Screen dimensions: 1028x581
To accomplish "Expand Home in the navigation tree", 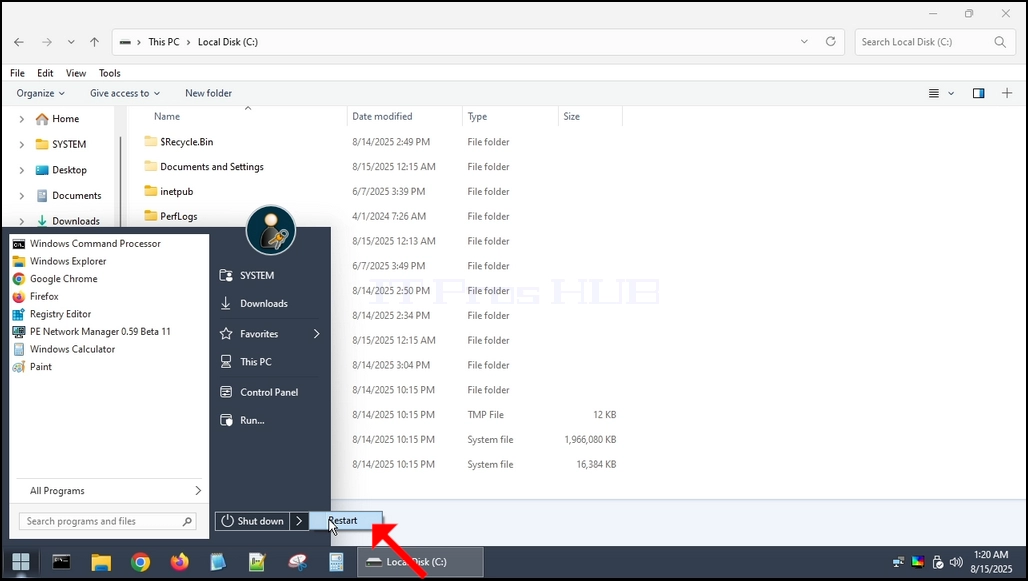I will pyautogui.click(x=22, y=119).
